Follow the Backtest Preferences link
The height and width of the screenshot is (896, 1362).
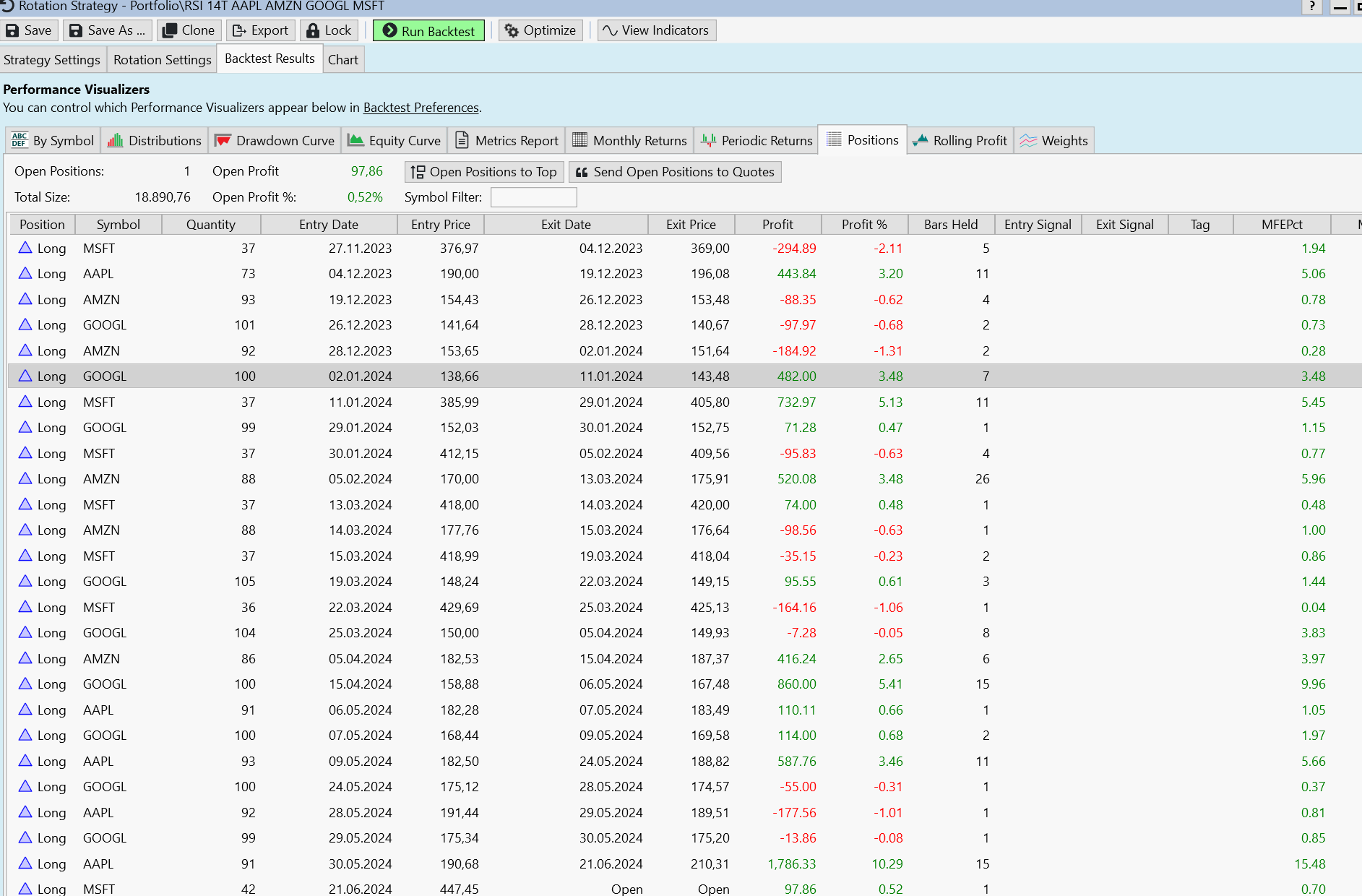421,108
